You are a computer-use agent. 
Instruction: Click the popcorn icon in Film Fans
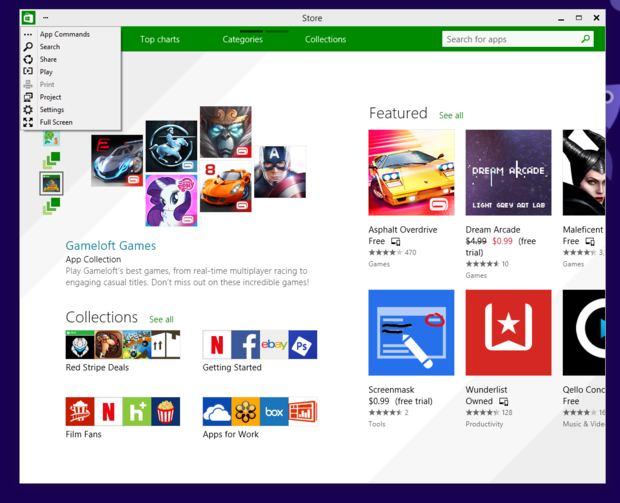click(166, 412)
